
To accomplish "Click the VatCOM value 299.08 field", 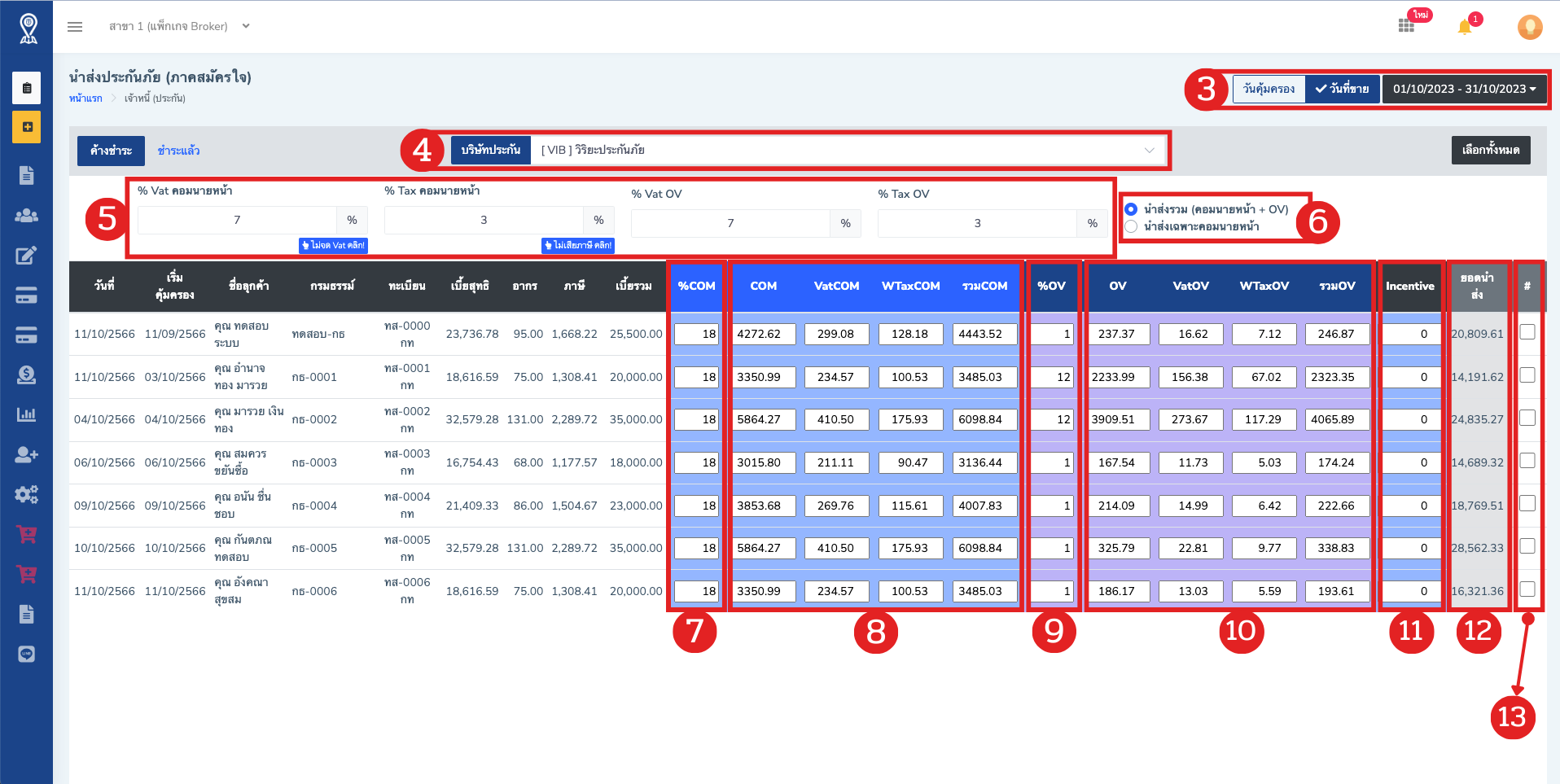I will pos(836,334).
